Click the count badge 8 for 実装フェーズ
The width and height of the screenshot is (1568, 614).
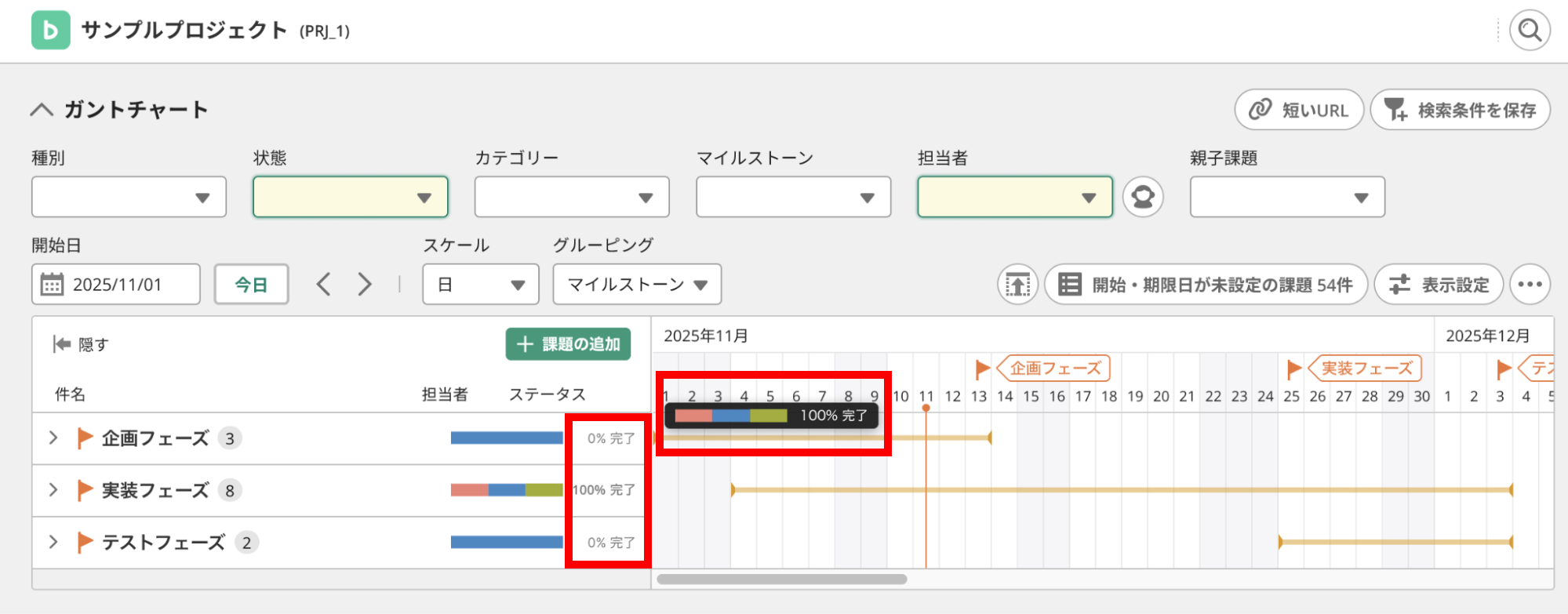tap(230, 491)
